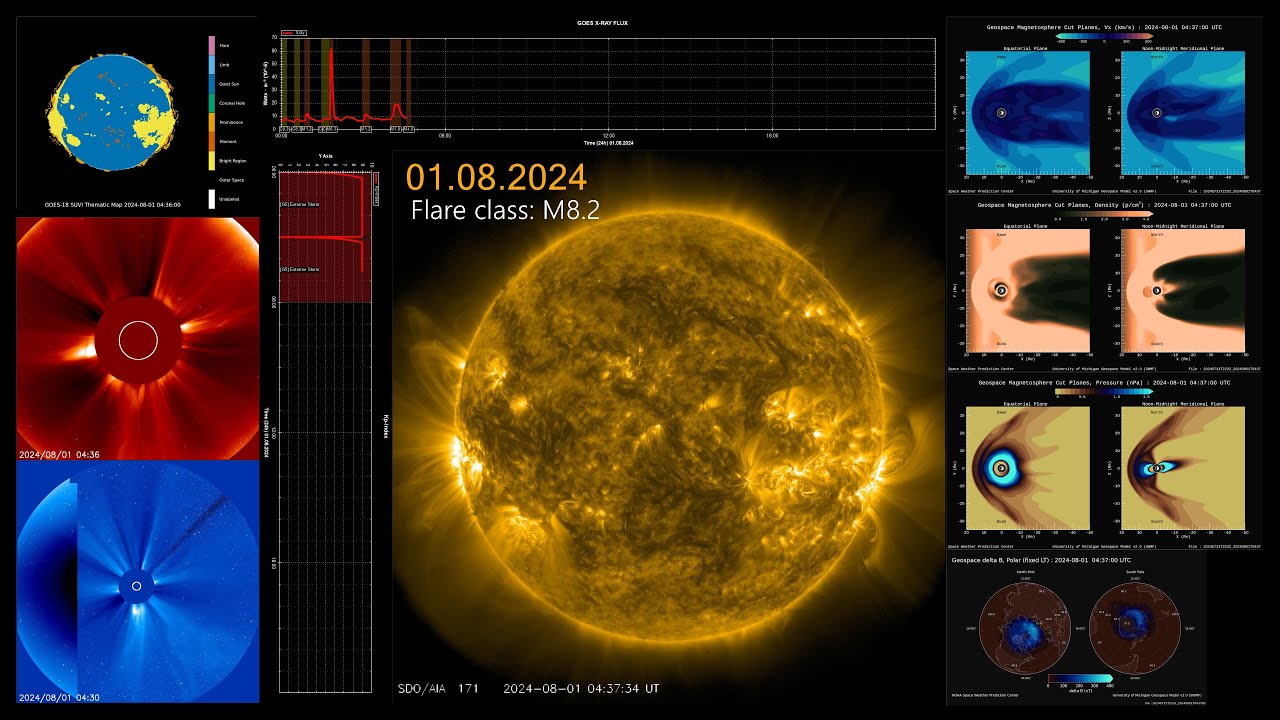Click the 06:00 tick on X-ray flux axis
The height and width of the screenshot is (720, 1280).
445,135
